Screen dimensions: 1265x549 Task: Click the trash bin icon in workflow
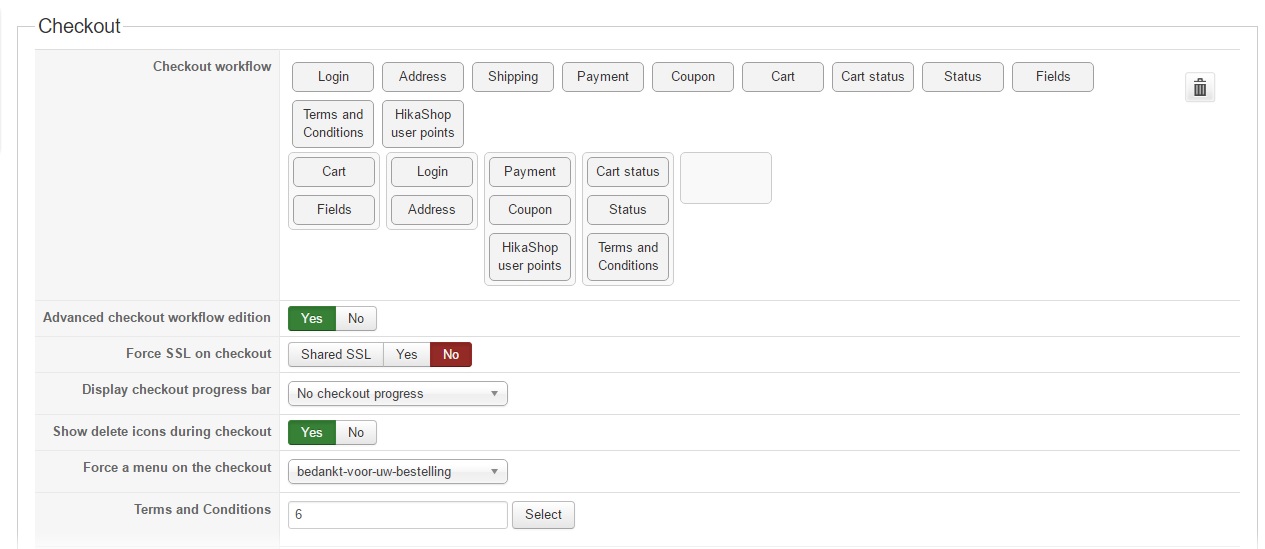click(x=1199, y=88)
